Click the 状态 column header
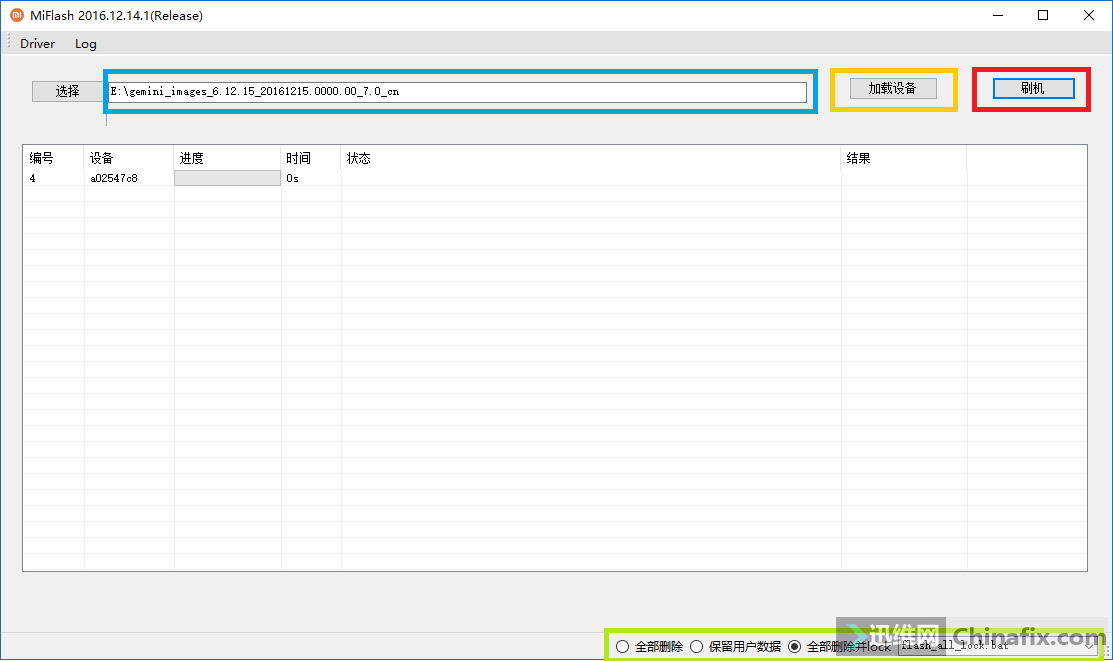Viewport: 1113px width, 661px height. 359,158
